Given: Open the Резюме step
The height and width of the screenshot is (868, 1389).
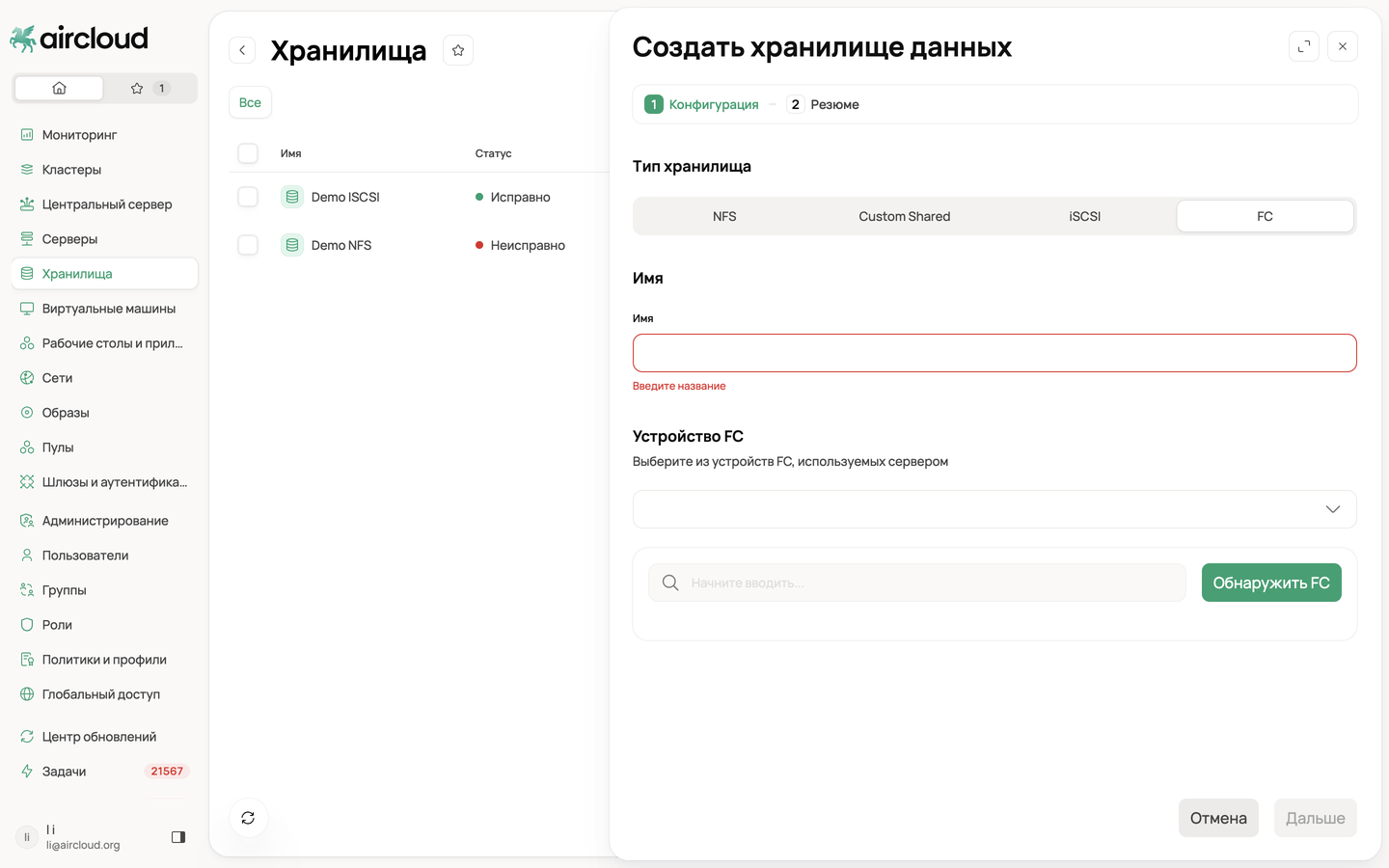Looking at the screenshot, I should [824, 104].
